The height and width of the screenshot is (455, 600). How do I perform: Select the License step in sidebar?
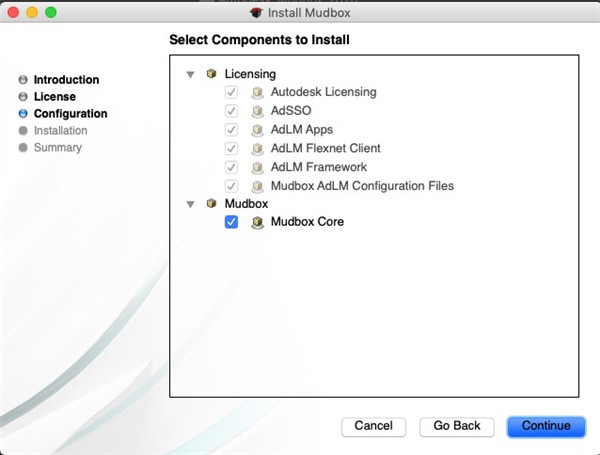(x=54, y=97)
